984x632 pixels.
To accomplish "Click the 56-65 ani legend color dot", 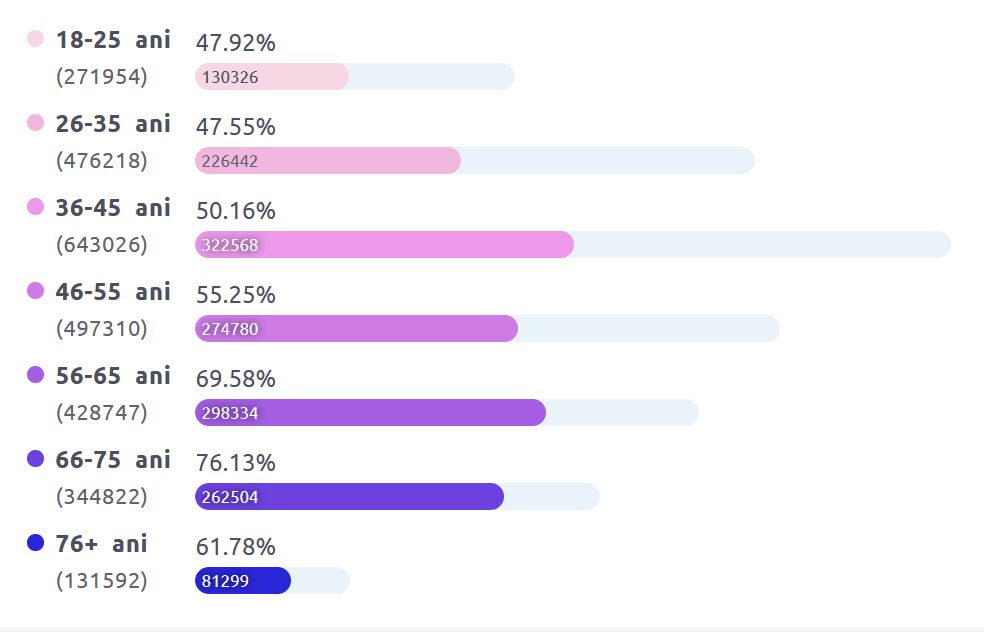I will coord(36,375).
